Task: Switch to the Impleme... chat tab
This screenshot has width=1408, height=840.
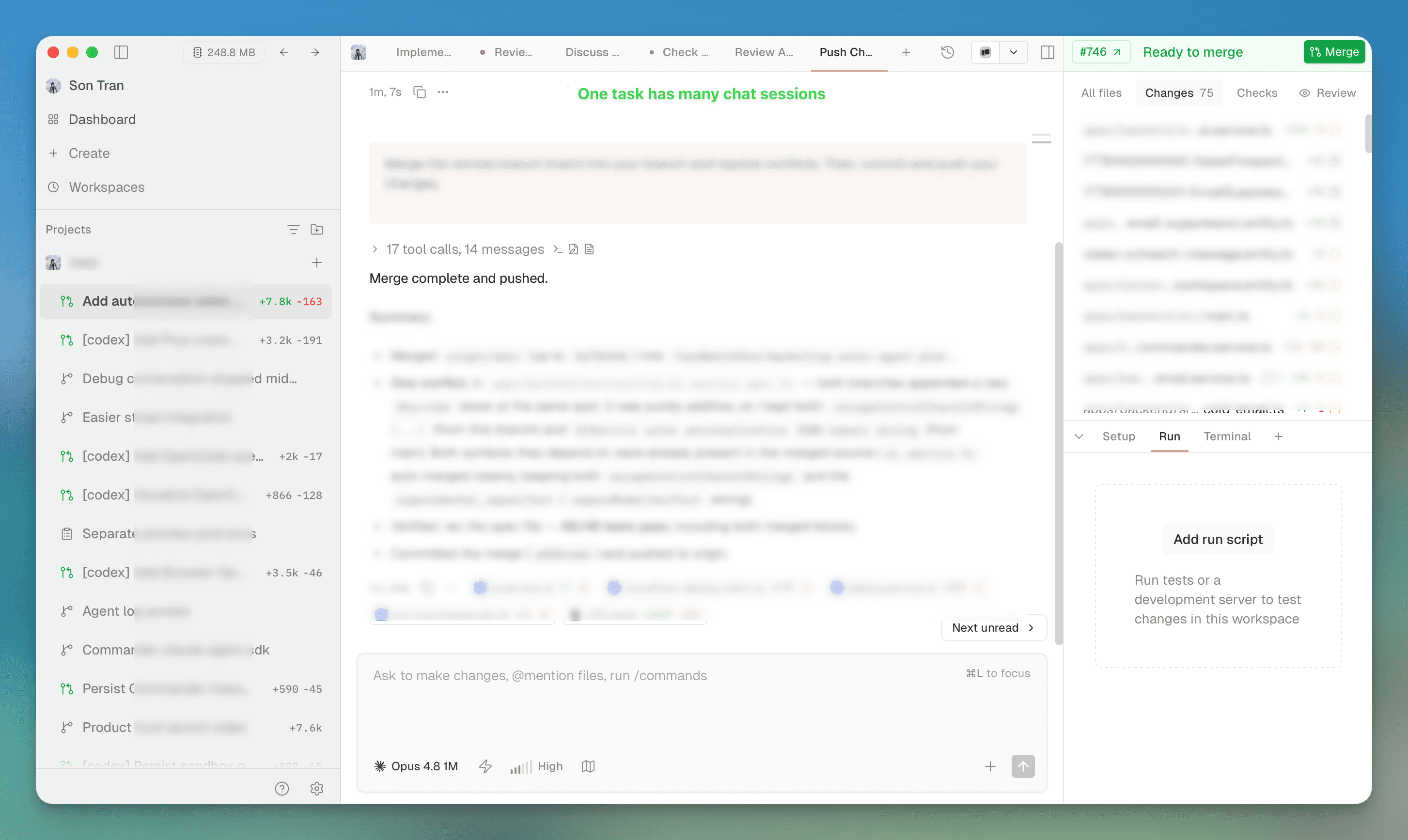Action: pyautogui.click(x=423, y=52)
